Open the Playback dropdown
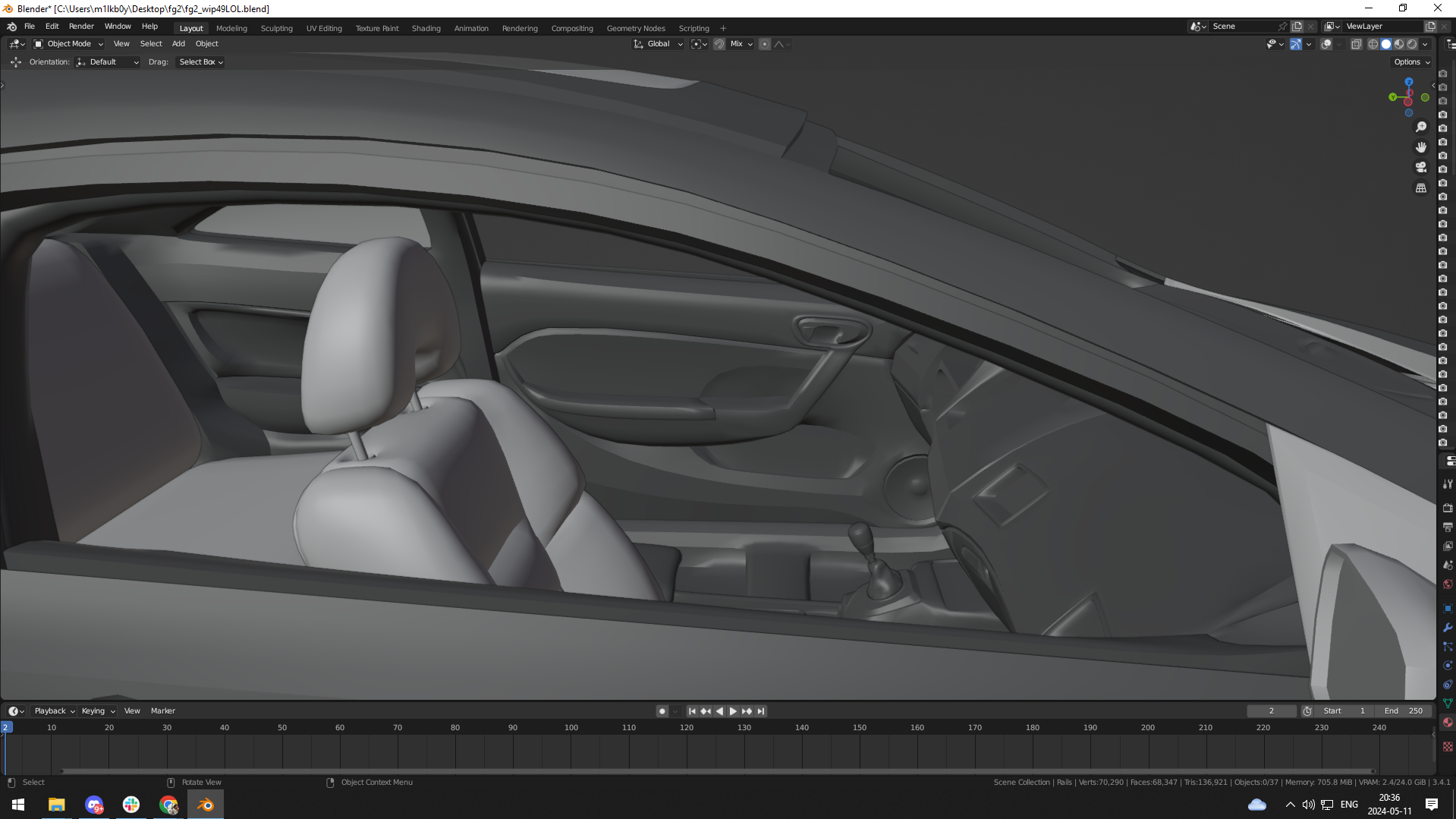The height and width of the screenshot is (819, 1456). (55, 711)
